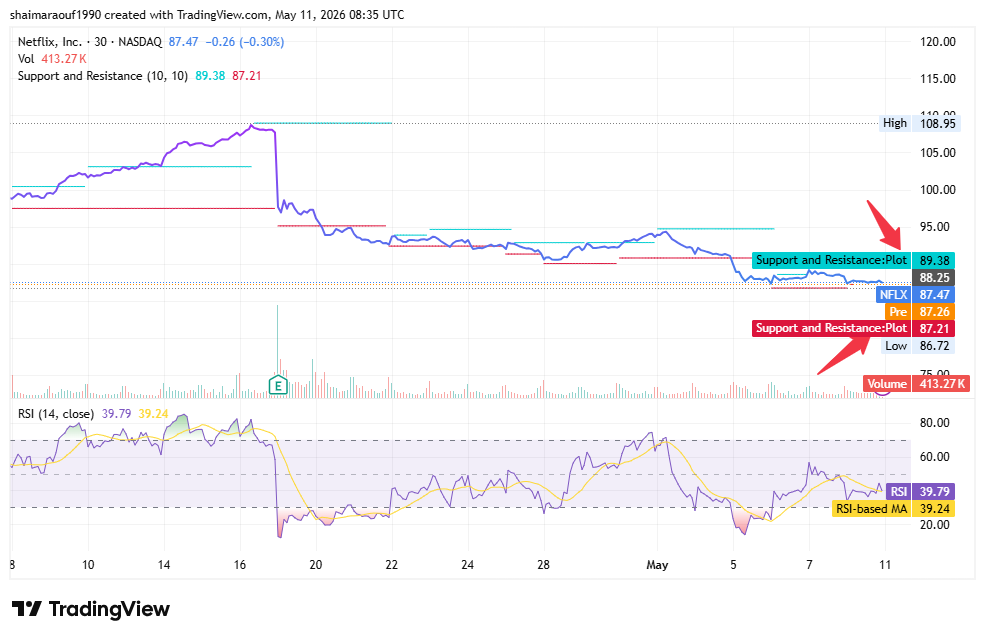Click the earnings 'E' marker on the chart
Screen dimensions: 985x639
(278, 385)
